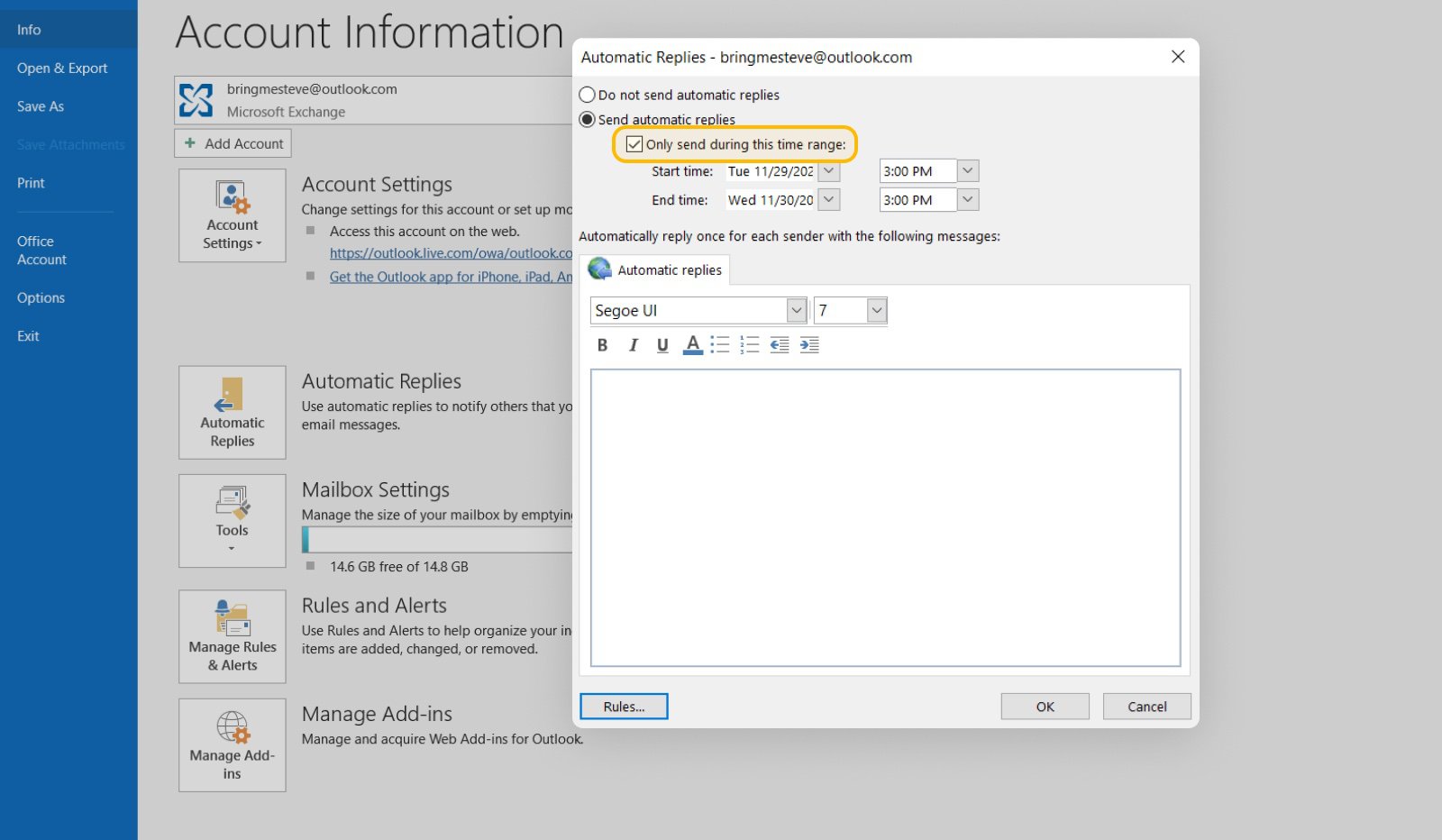Image resolution: width=1442 pixels, height=840 pixels.
Task: Open the font color tool
Action: [x=691, y=344]
